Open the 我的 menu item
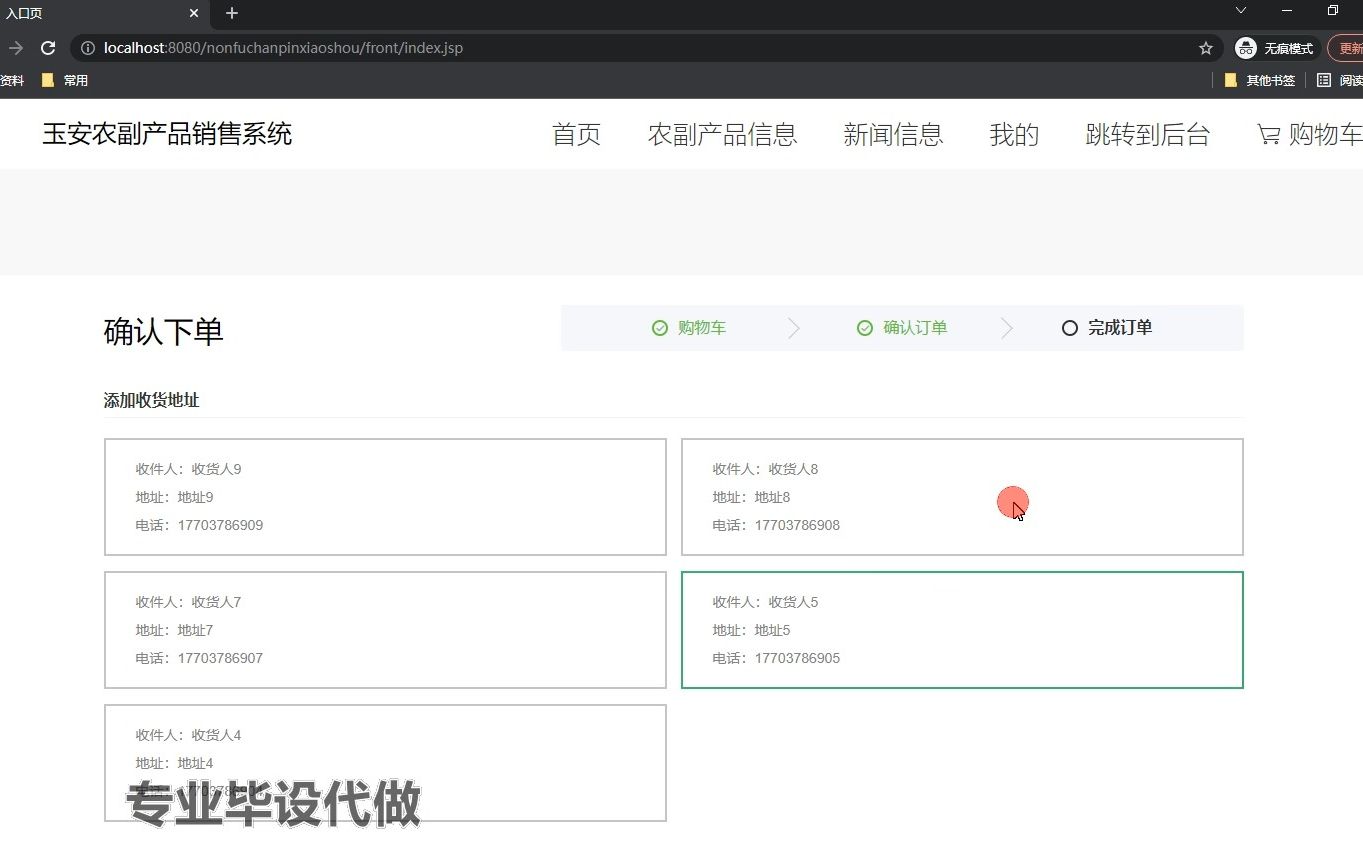 pos(1014,135)
